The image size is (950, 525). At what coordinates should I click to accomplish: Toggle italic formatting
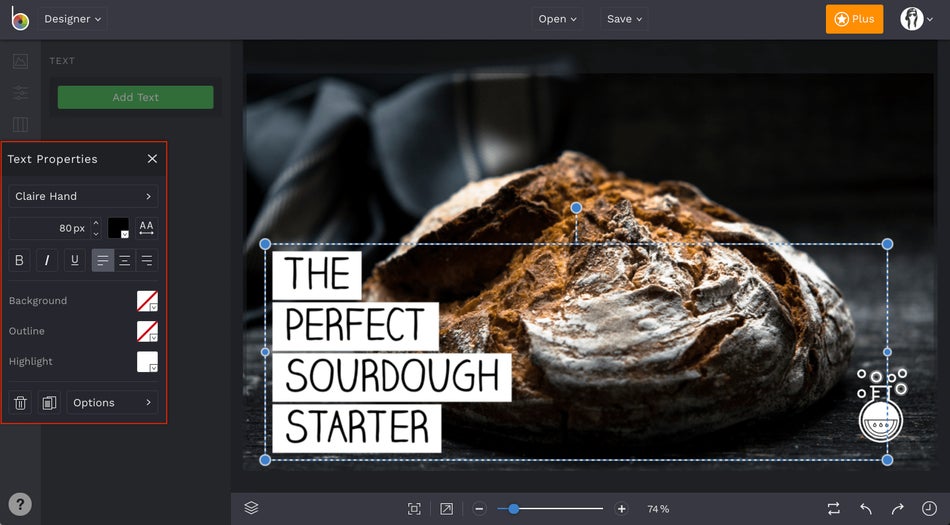47,260
